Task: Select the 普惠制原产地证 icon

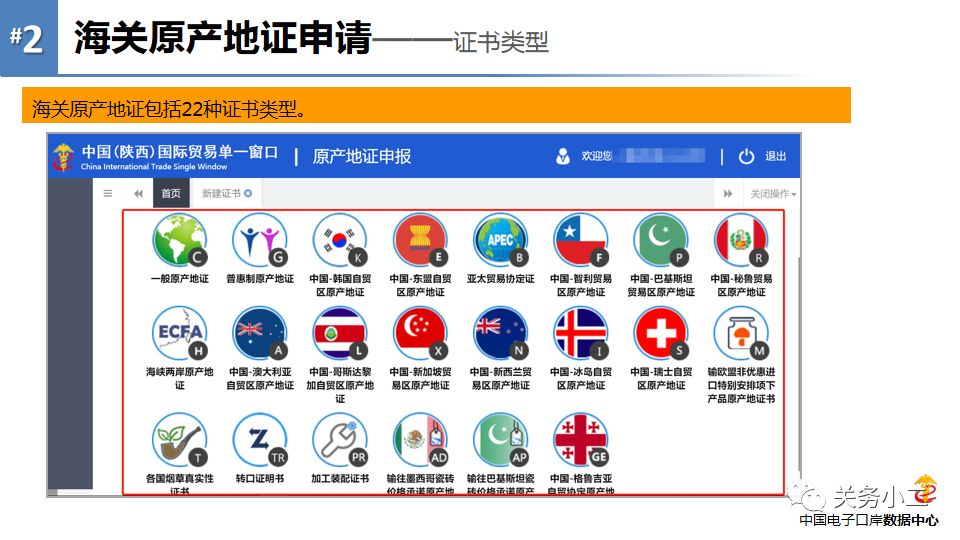Action: [x=260, y=240]
